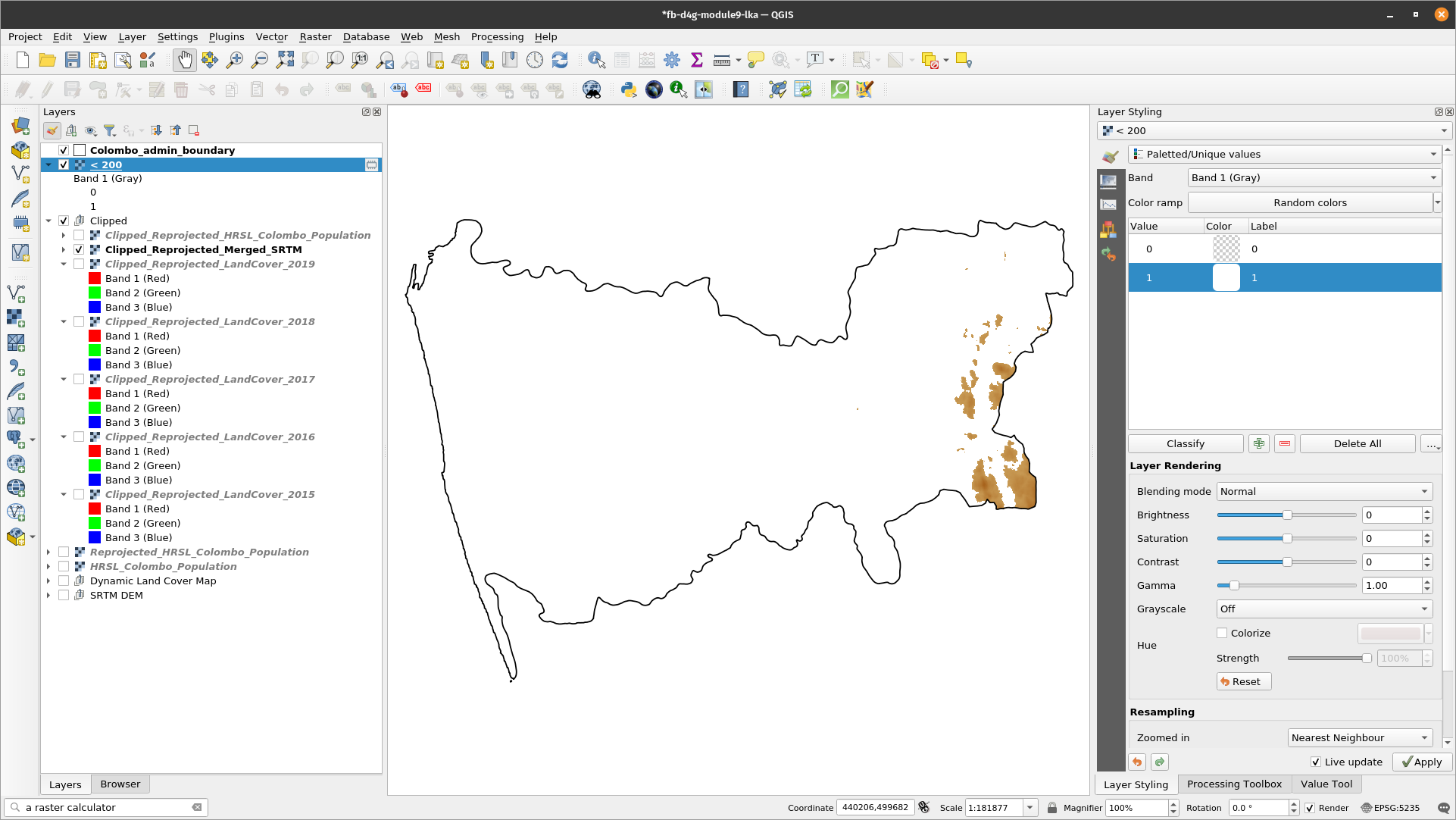The image size is (1456, 820).
Task: Toggle visibility of Colombo_admin_boundary layer
Action: [62, 149]
